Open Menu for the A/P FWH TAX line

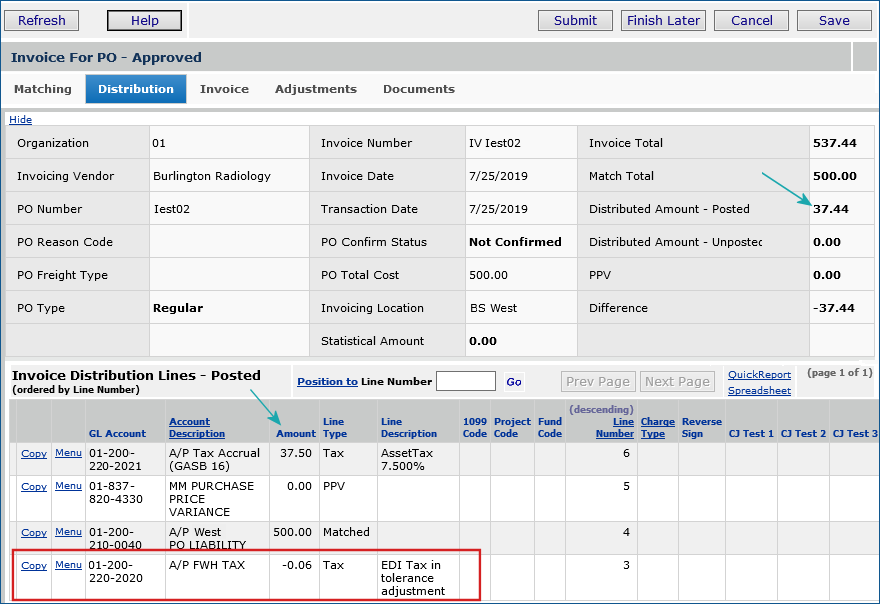click(x=68, y=565)
